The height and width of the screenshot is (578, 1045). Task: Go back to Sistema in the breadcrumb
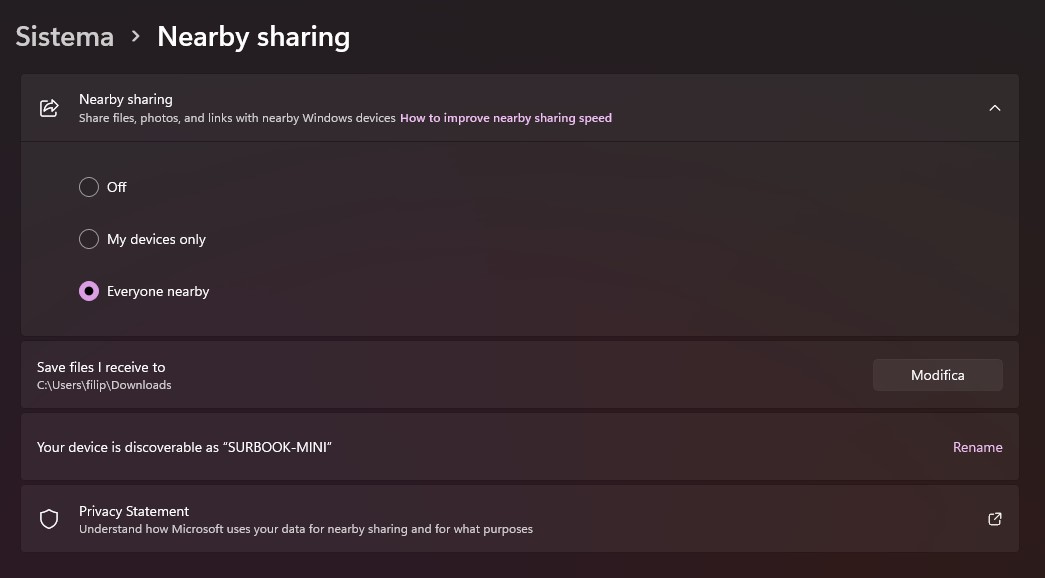[64, 37]
